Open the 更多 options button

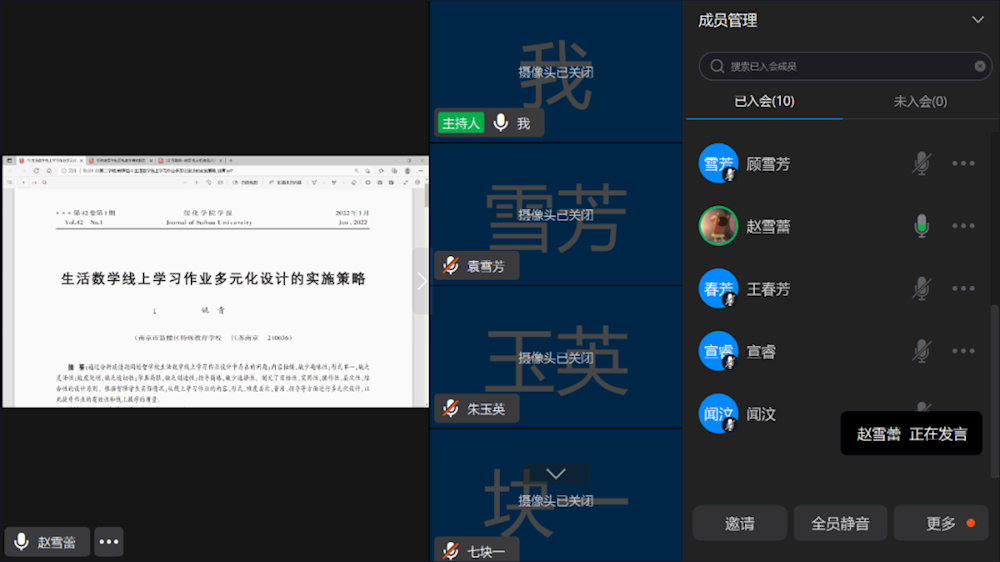pos(941,523)
